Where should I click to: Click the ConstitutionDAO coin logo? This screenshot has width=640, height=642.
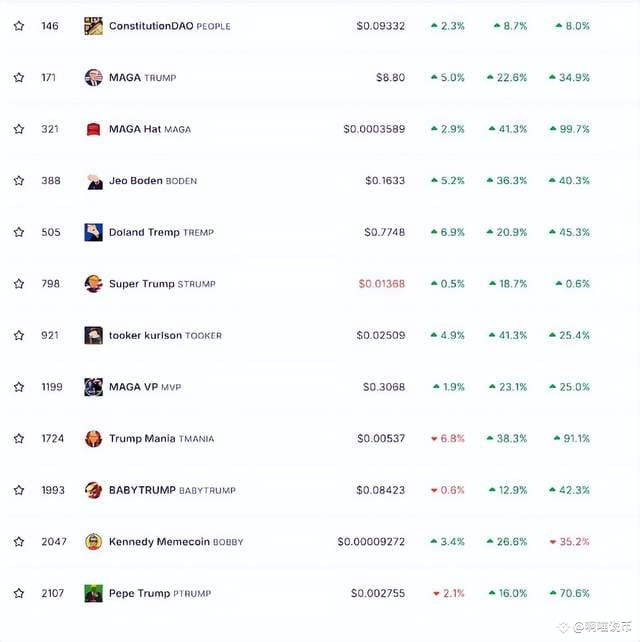tap(93, 26)
